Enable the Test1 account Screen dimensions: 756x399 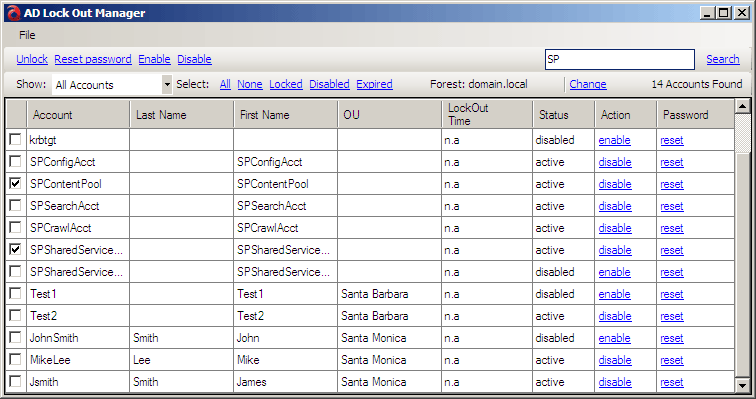[x=614, y=294]
